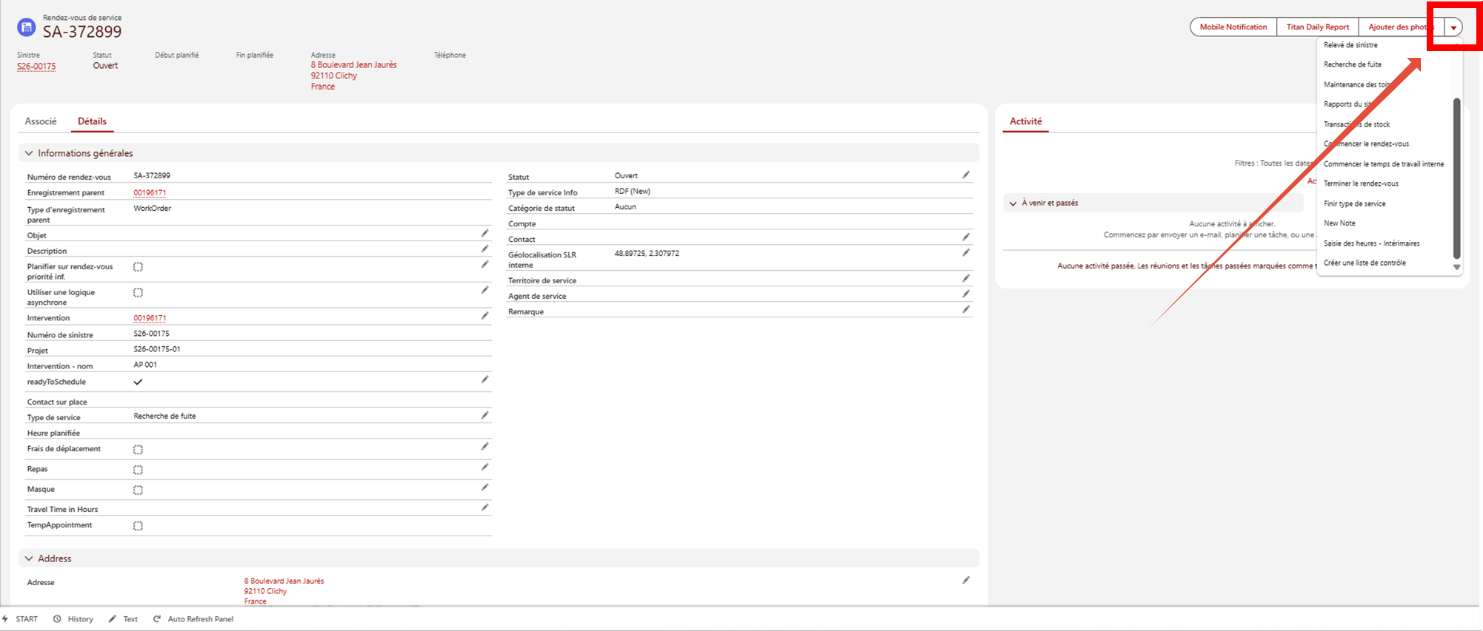Edit the Objet field with its pencil icon

(x=485, y=233)
